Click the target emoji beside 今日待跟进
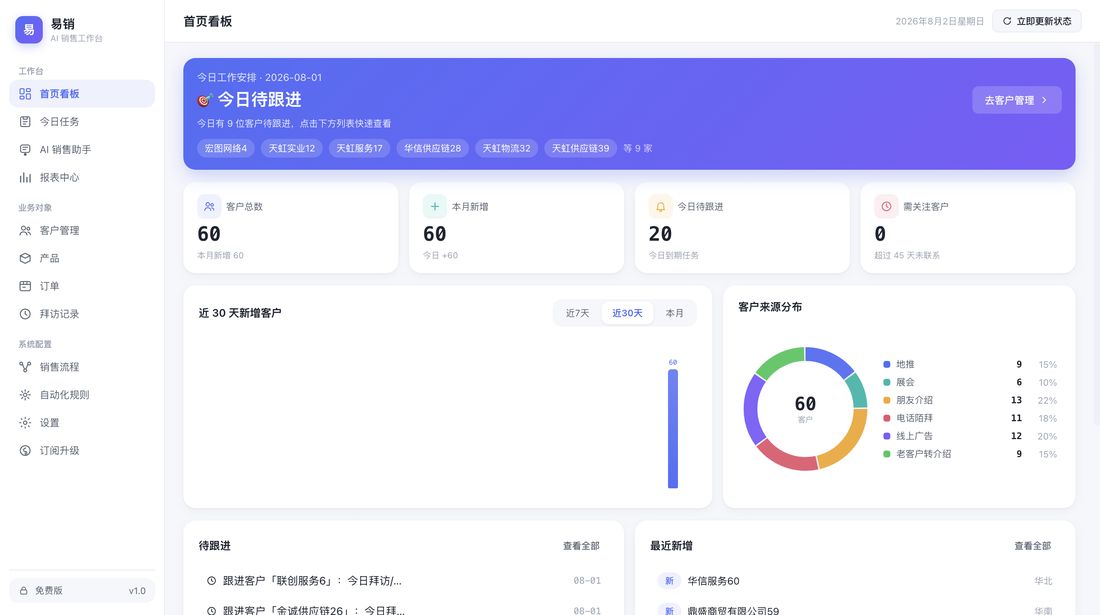The height and width of the screenshot is (615, 1100). point(204,100)
